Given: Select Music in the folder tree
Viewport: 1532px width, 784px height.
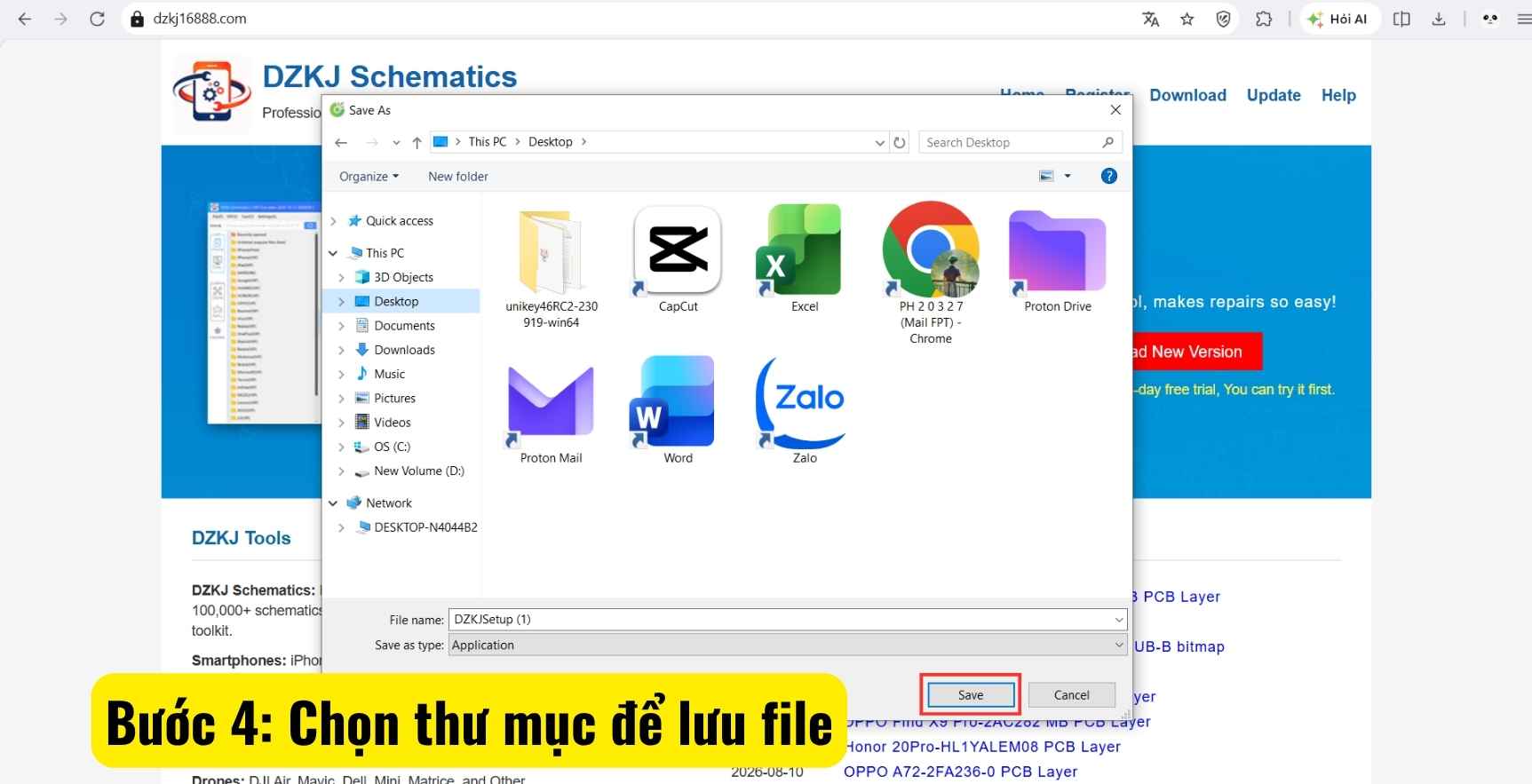Looking at the screenshot, I should (x=389, y=374).
